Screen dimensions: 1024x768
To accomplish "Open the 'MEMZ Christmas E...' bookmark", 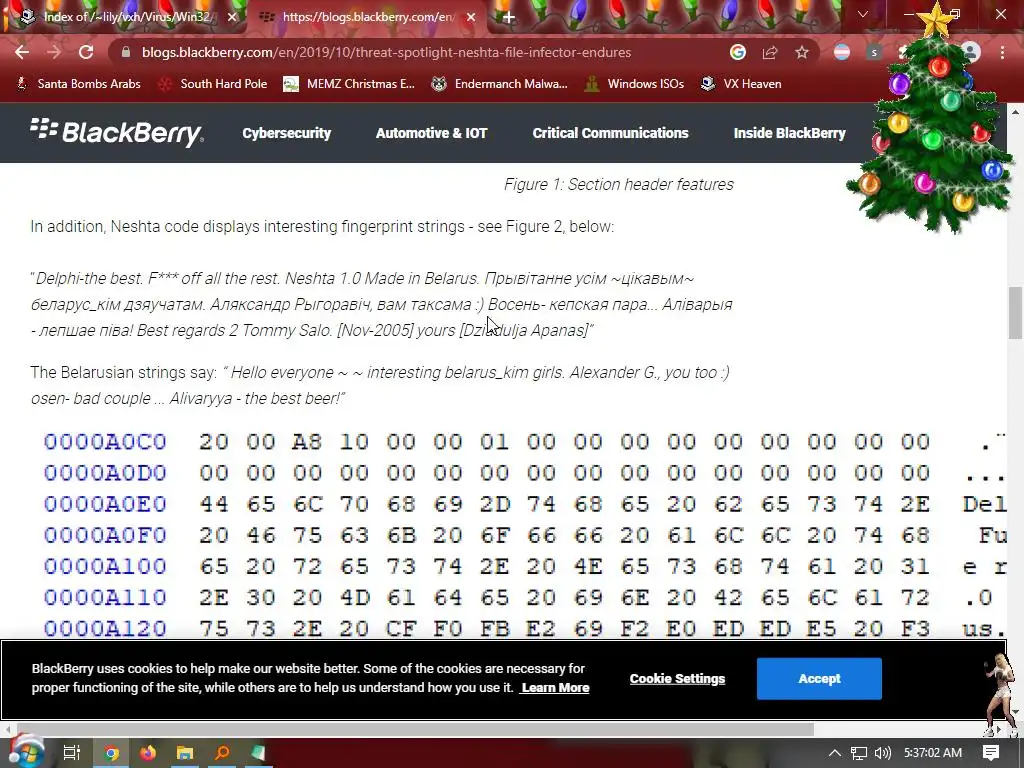I will point(349,84).
